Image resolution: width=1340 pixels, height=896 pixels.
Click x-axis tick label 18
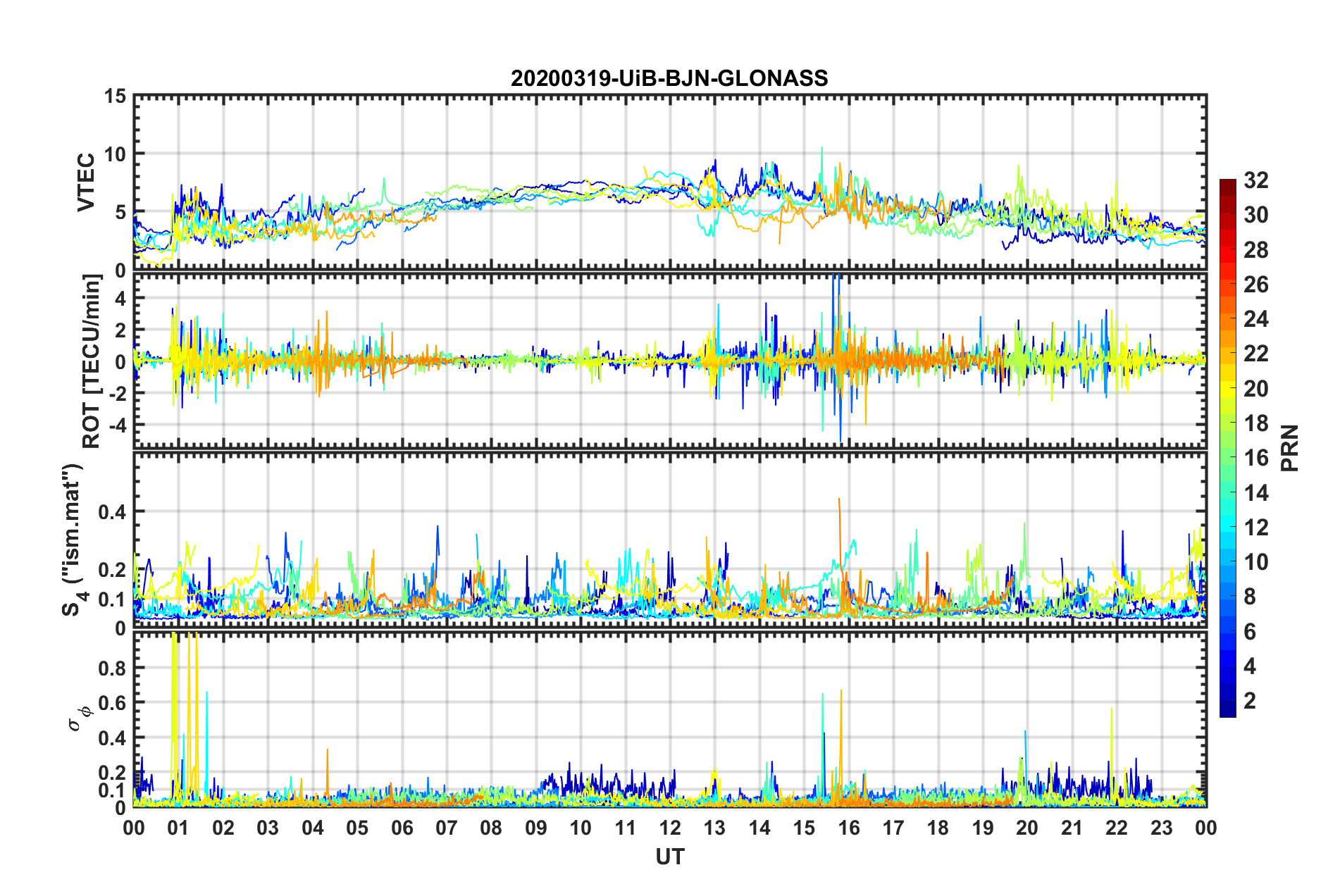pos(938,828)
